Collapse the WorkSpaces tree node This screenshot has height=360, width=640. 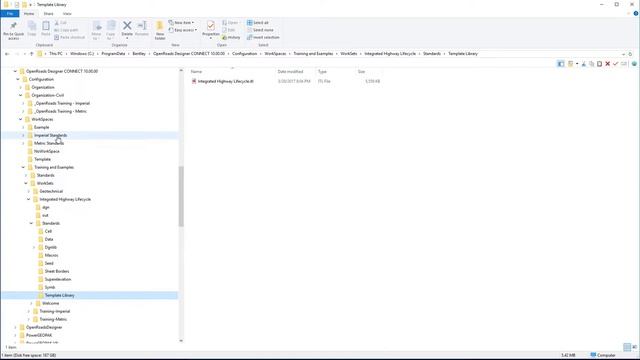coord(20,119)
